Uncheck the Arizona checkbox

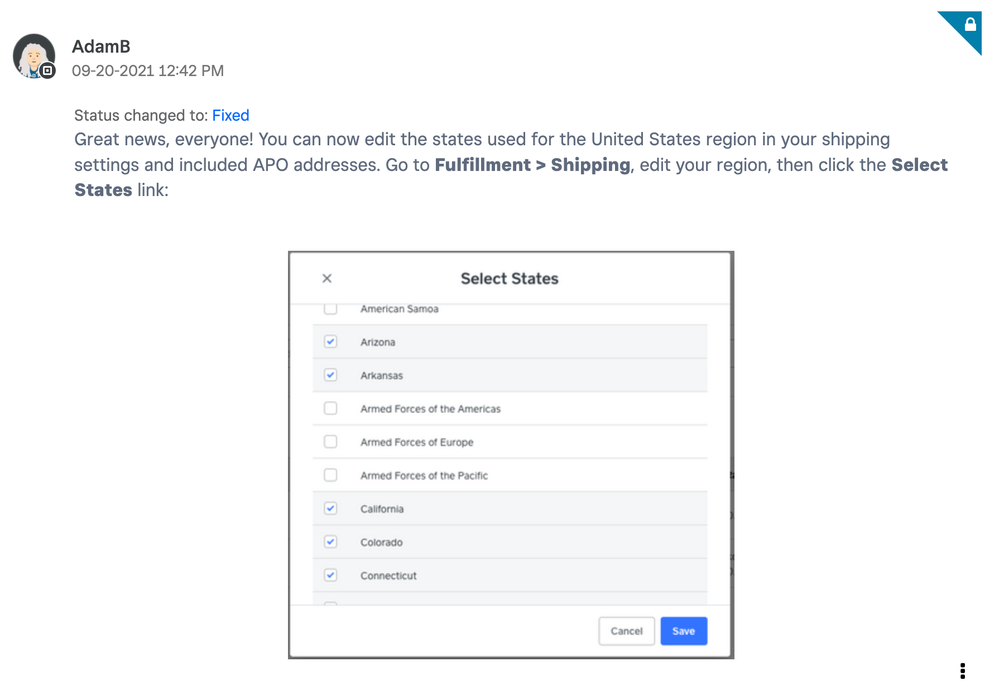[x=331, y=342]
